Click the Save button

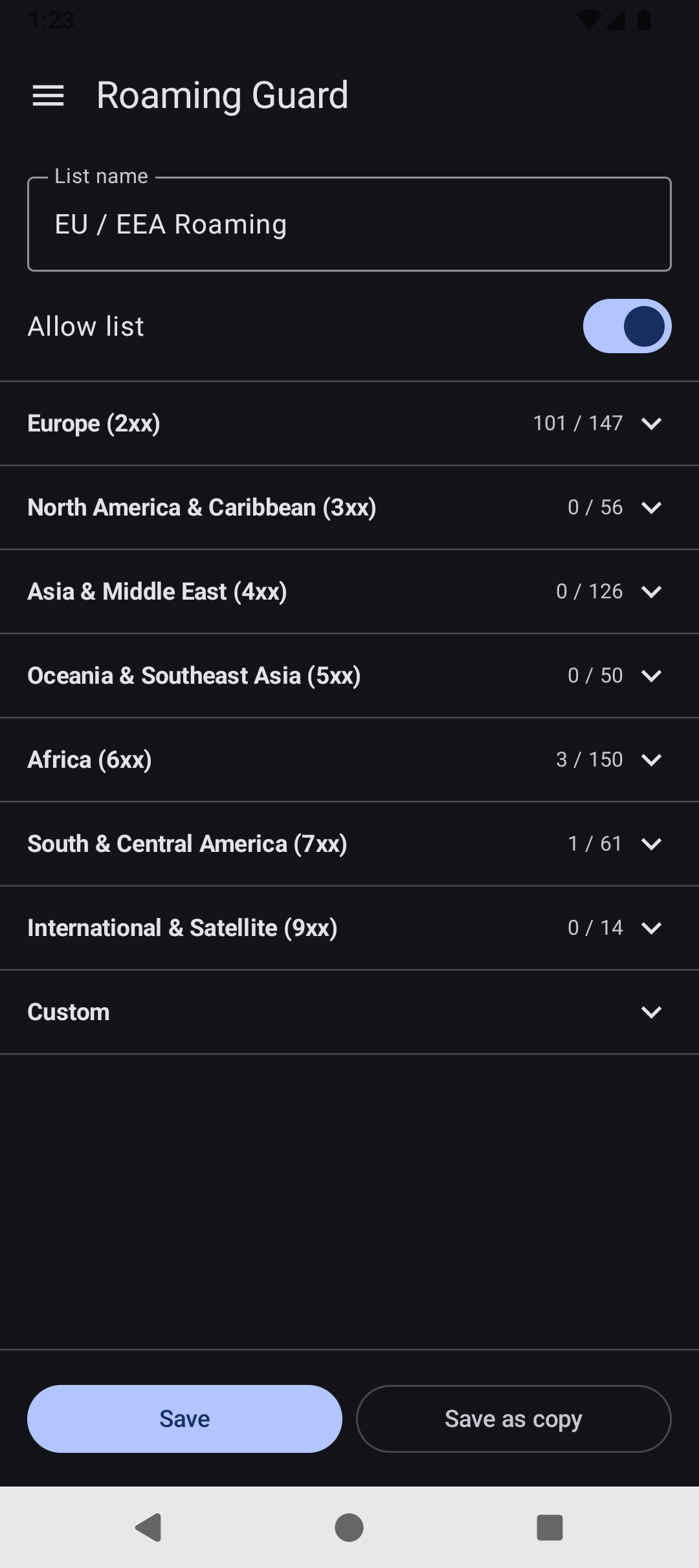pyautogui.click(x=184, y=1419)
